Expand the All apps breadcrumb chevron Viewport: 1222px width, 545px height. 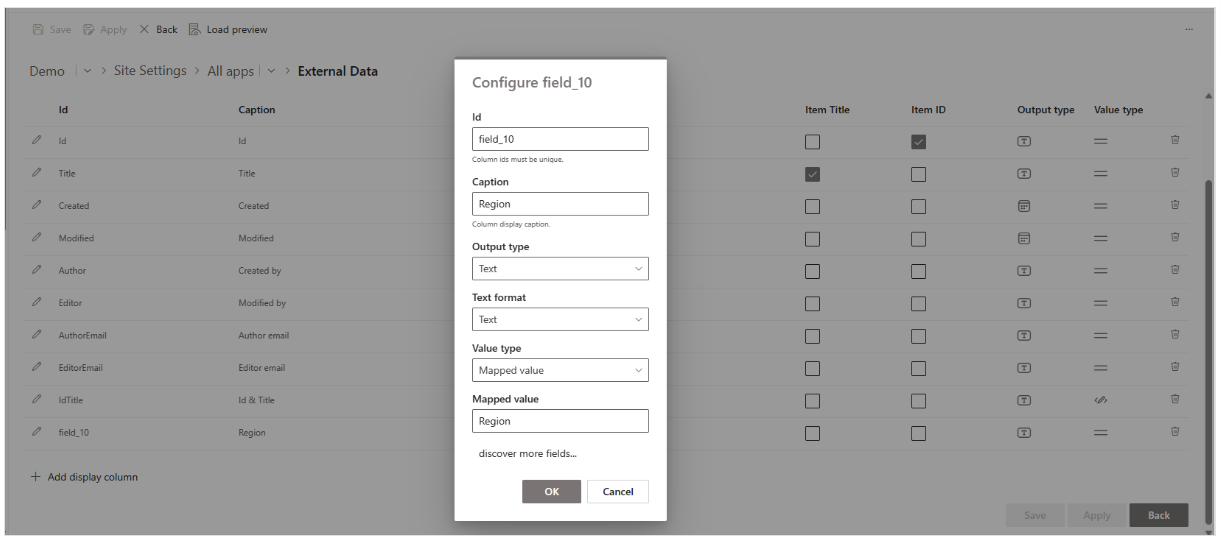click(x=272, y=71)
